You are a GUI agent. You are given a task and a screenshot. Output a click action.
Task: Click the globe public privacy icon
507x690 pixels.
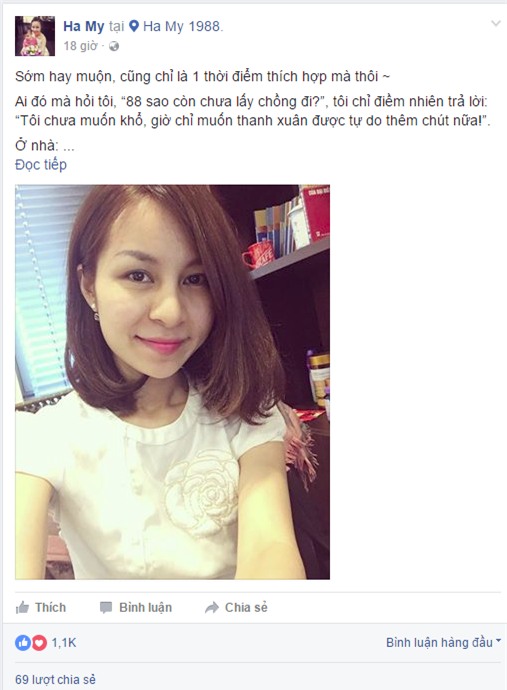click(x=114, y=46)
